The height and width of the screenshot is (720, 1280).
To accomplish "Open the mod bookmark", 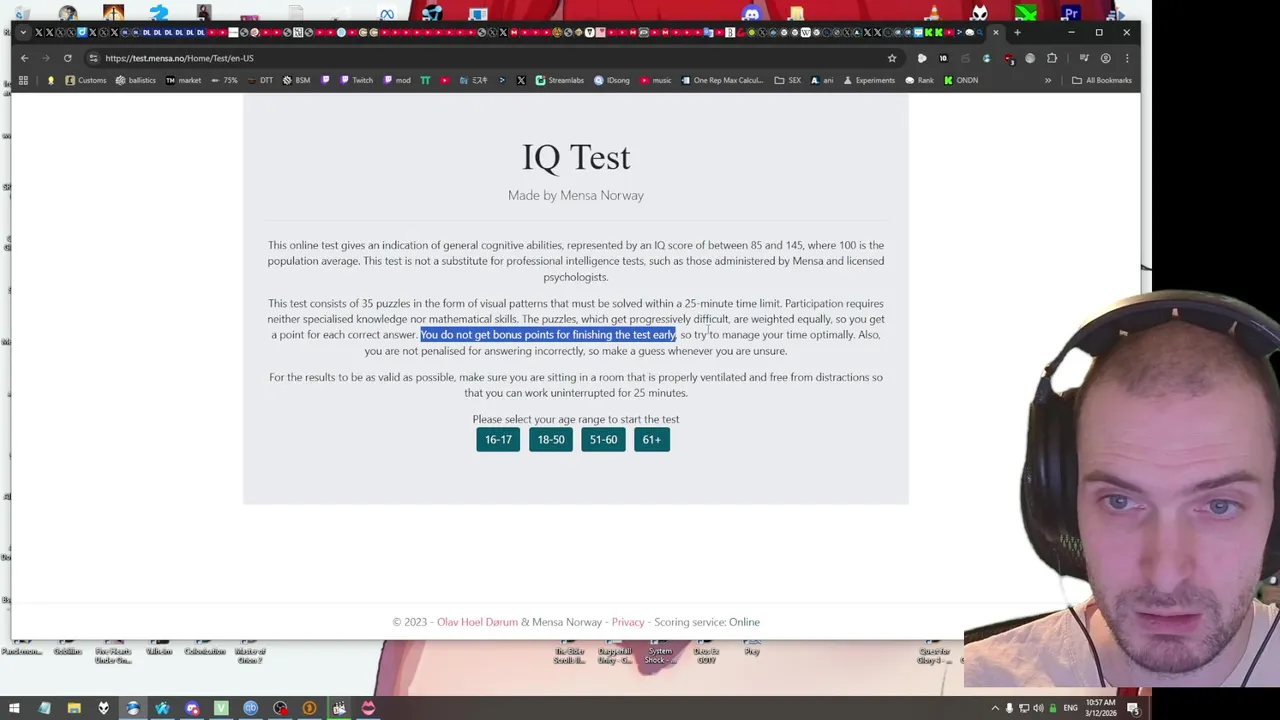I will 396,80.
